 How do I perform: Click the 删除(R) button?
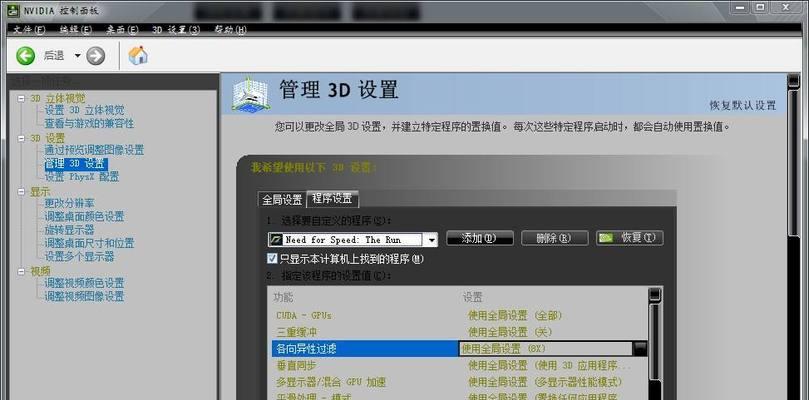click(x=555, y=238)
